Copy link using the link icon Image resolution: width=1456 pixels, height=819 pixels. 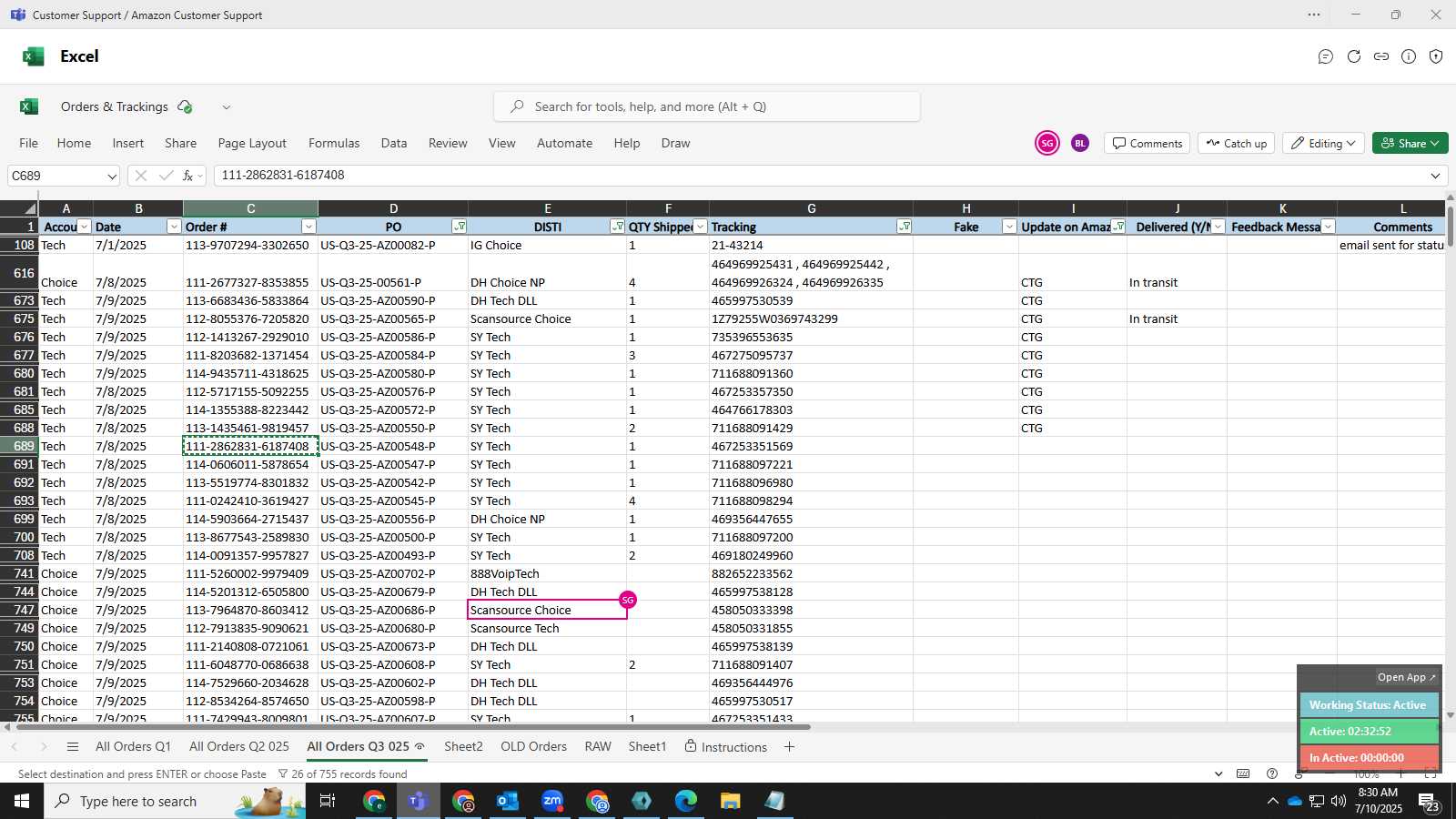(1381, 56)
